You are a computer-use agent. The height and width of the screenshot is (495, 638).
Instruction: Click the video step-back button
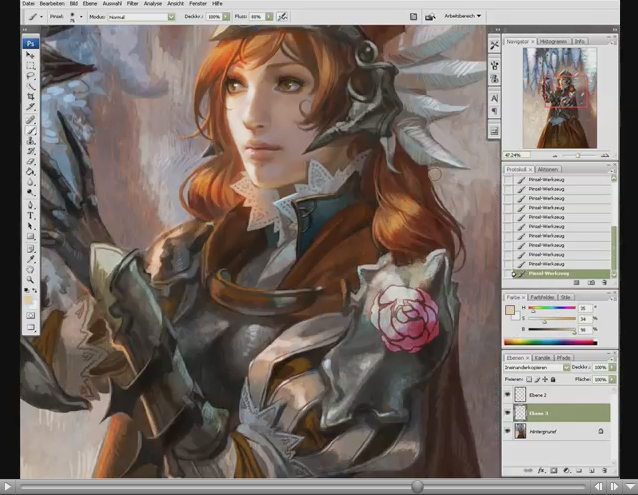tap(598, 486)
